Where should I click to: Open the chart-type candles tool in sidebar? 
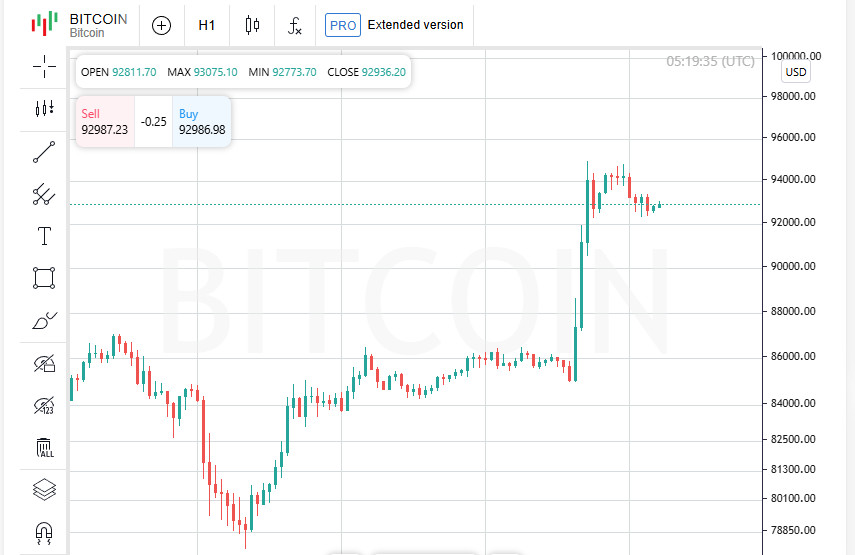[x=44, y=109]
